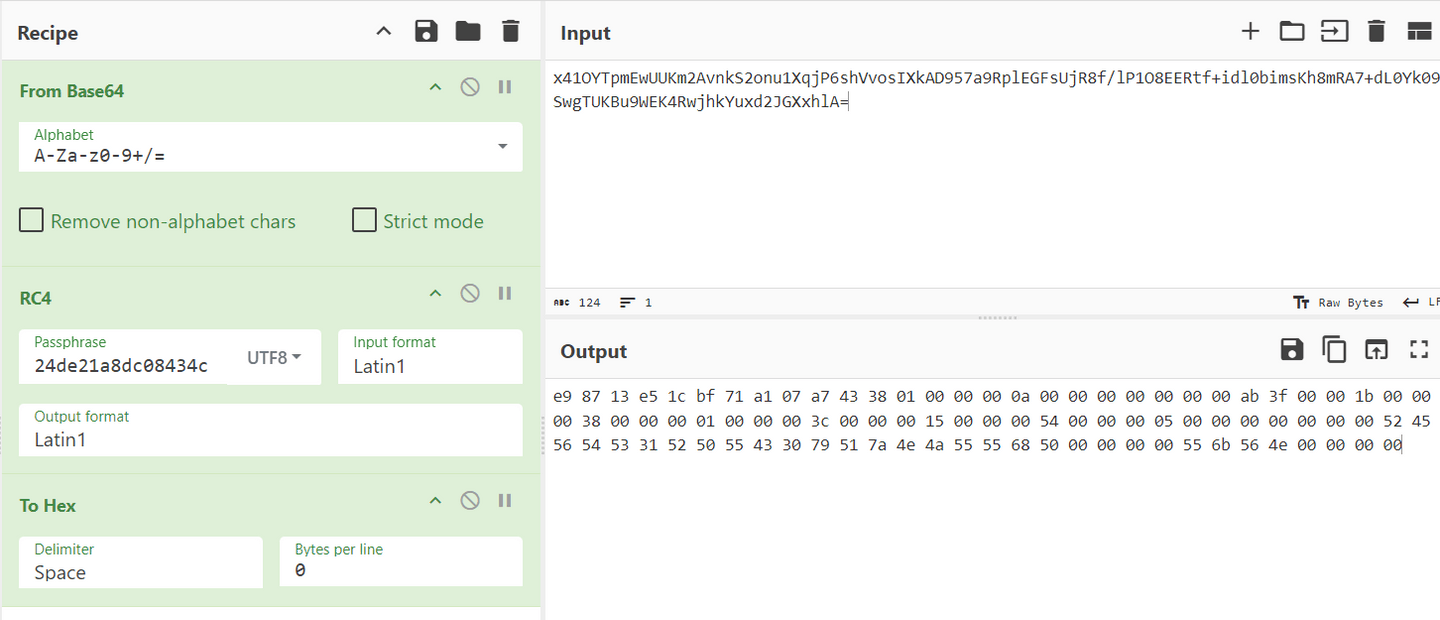Save output to file
The height and width of the screenshot is (620, 1440).
click(1292, 350)
